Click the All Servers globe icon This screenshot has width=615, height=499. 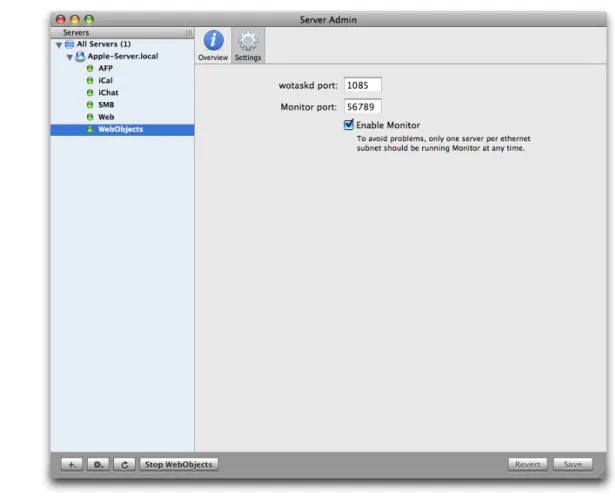(x=69, y=44)
